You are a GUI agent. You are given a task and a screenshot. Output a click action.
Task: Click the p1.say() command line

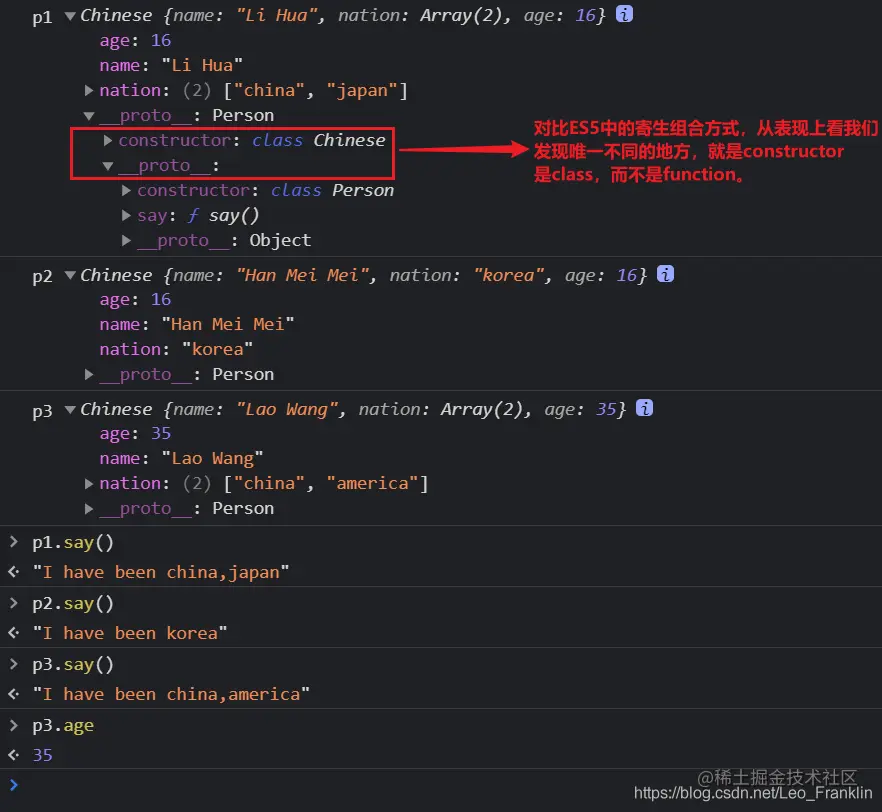click(73, 543)
